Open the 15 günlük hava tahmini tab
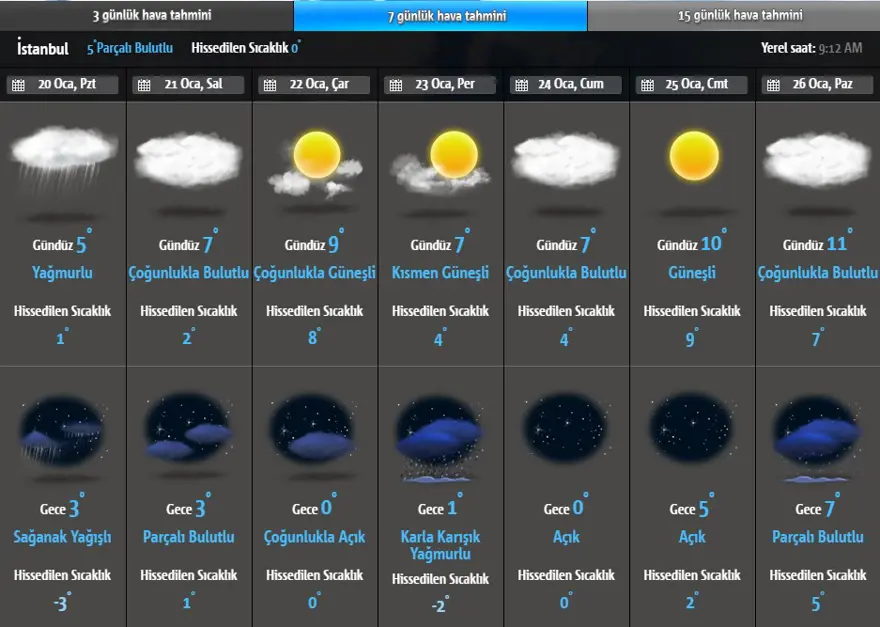880x627 pixels. [734, 16]
